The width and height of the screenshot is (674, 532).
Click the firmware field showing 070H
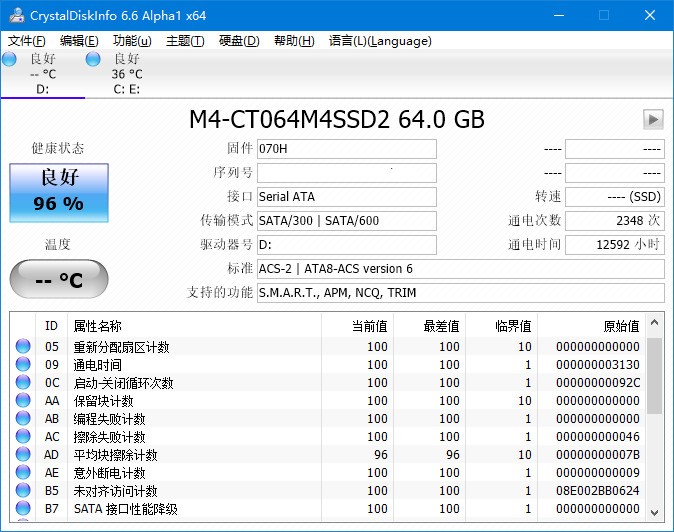347,149
